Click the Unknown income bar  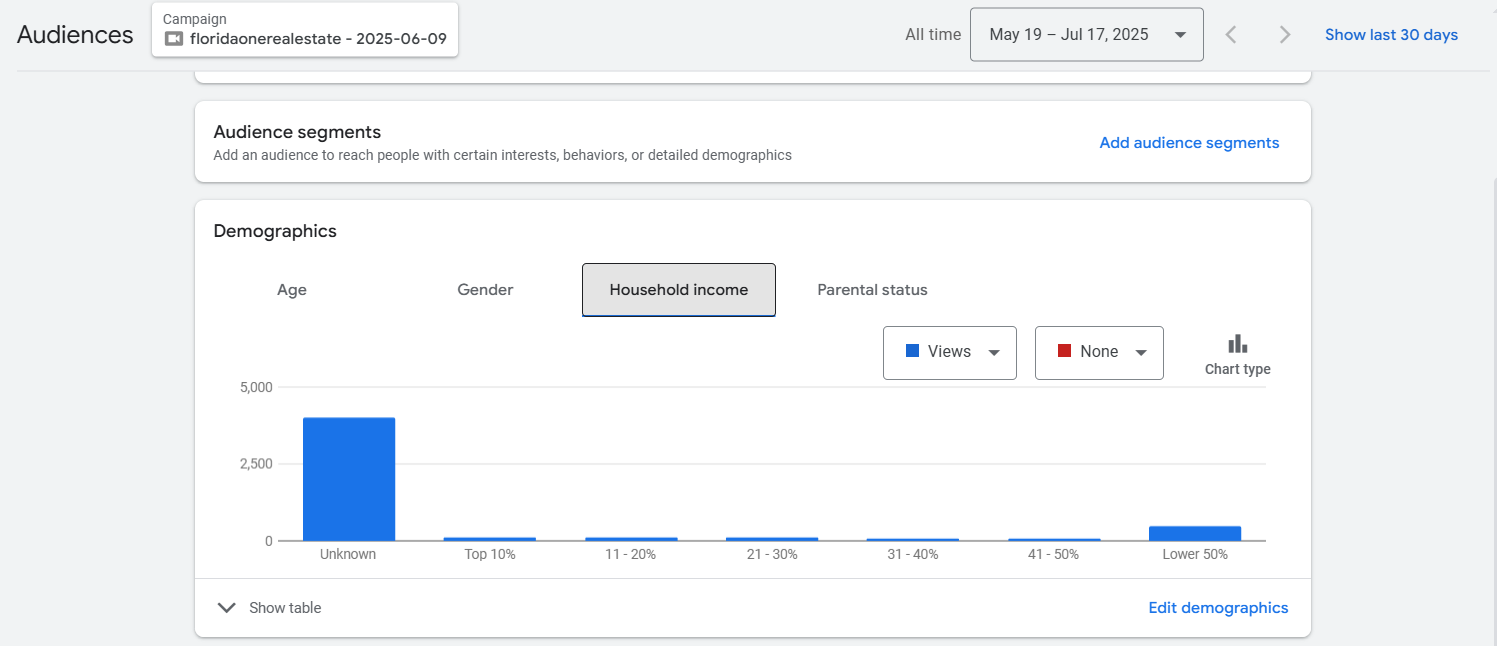coord(349,479)
